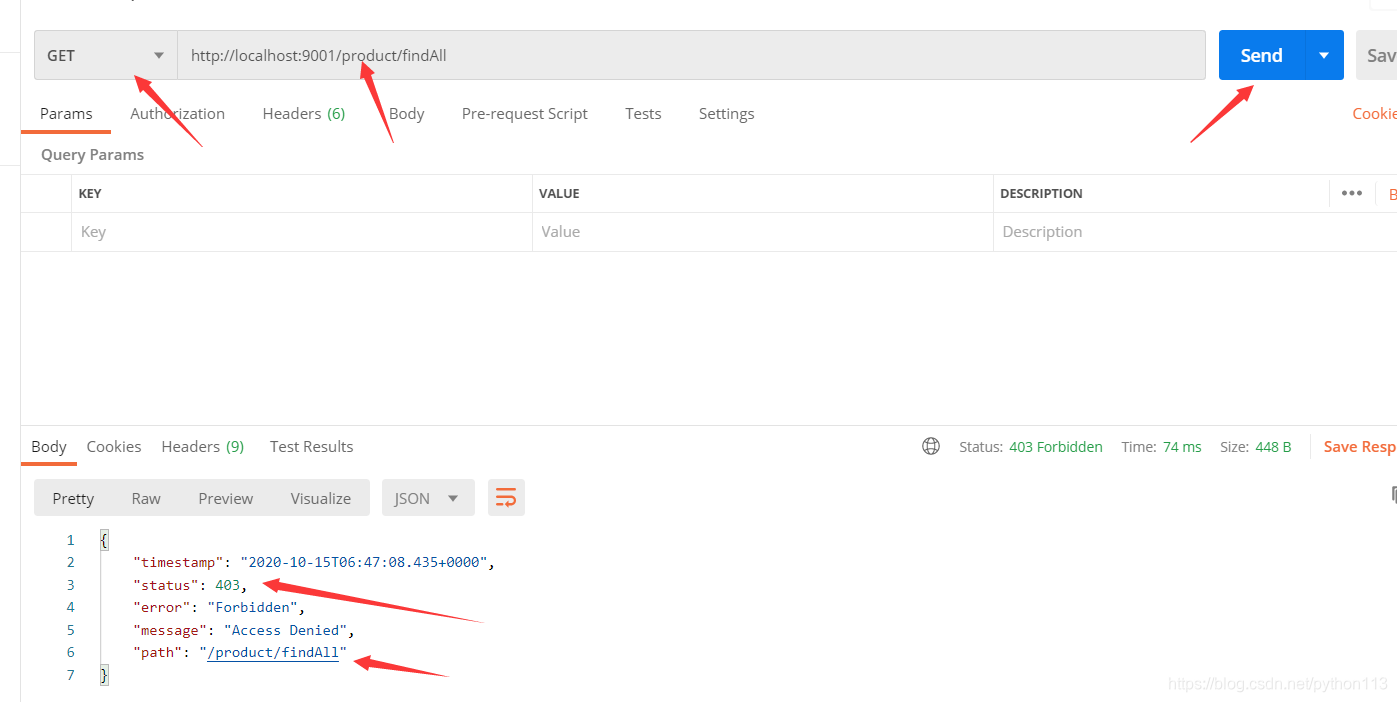Viewport: 1397px width, 702px height.
Task: Click the 74 ms time value
Action: pyautogui.click(x=1182, y=447)
